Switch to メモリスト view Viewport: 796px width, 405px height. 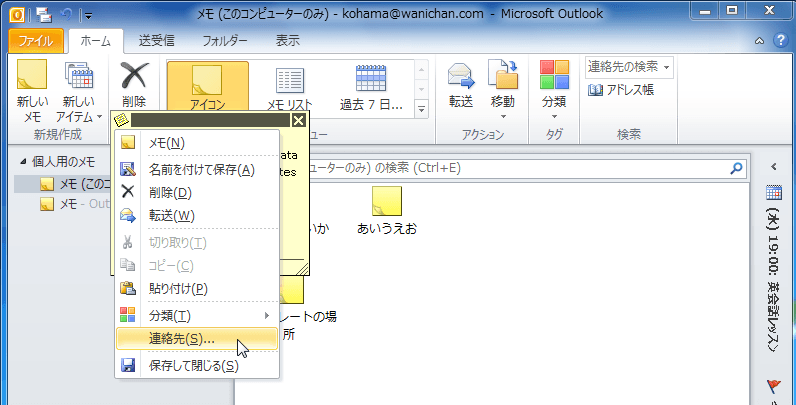pyautogui.click(x=290, y=89)
